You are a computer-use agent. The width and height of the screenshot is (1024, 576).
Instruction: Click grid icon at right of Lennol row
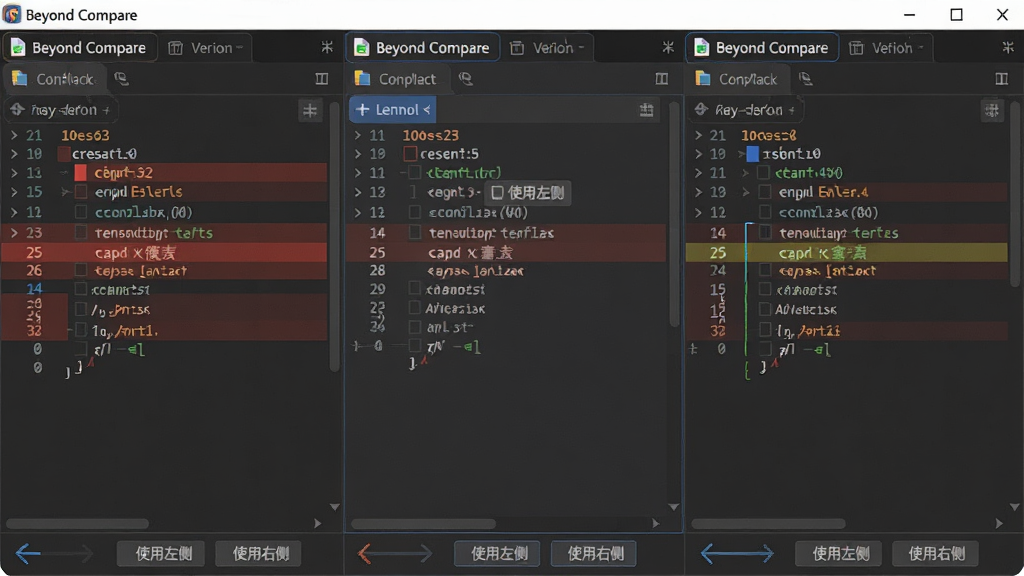click(x=647, y=110)
